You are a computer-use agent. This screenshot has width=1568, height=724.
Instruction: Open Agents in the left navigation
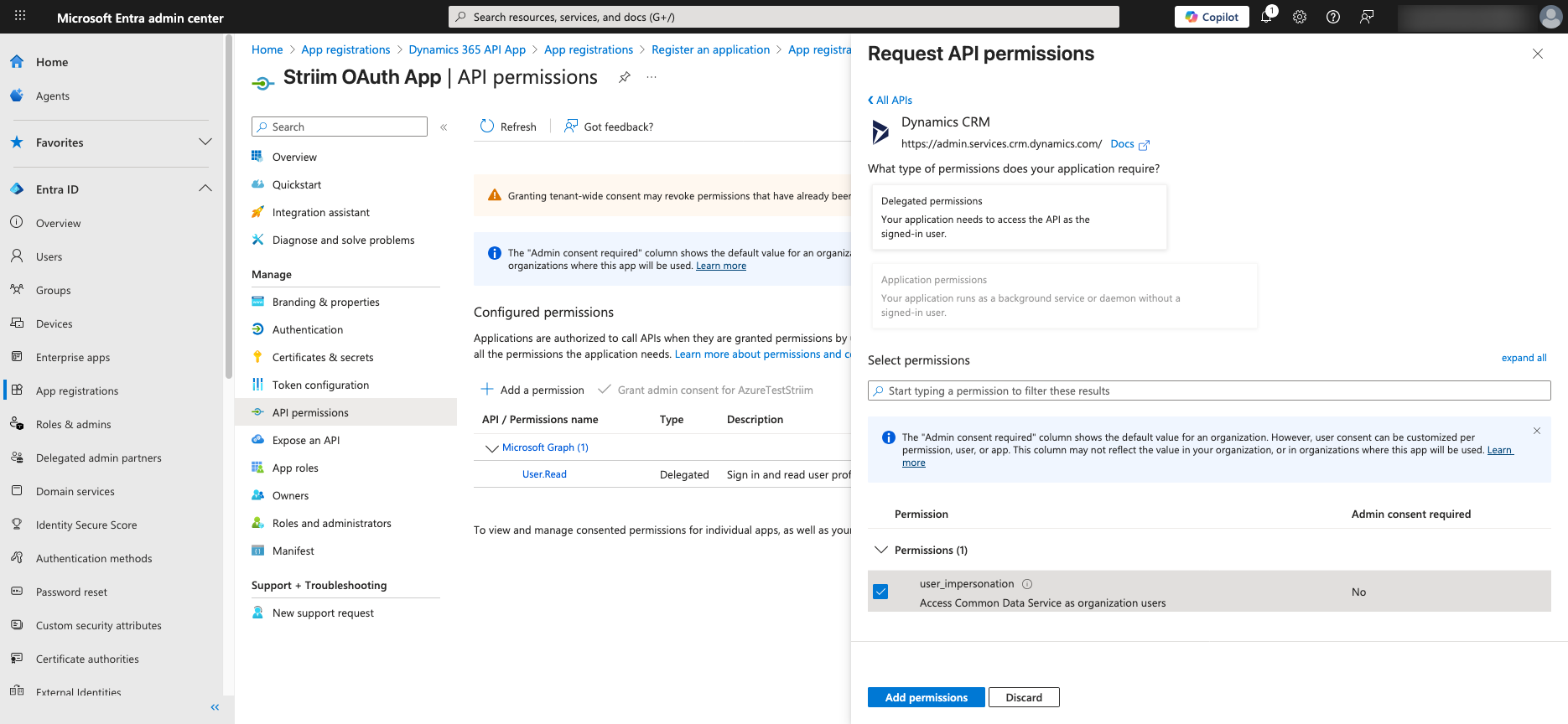coord(52,96)
